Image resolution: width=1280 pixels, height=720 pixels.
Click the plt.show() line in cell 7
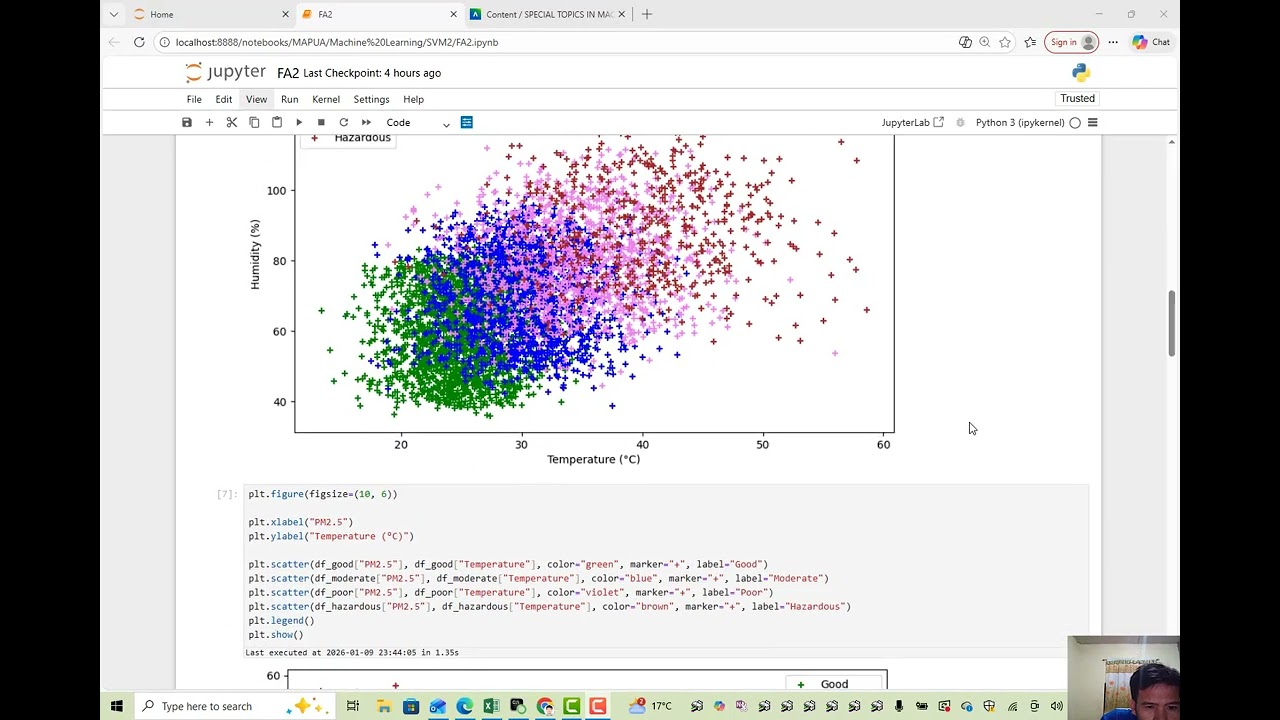[276, 634]
